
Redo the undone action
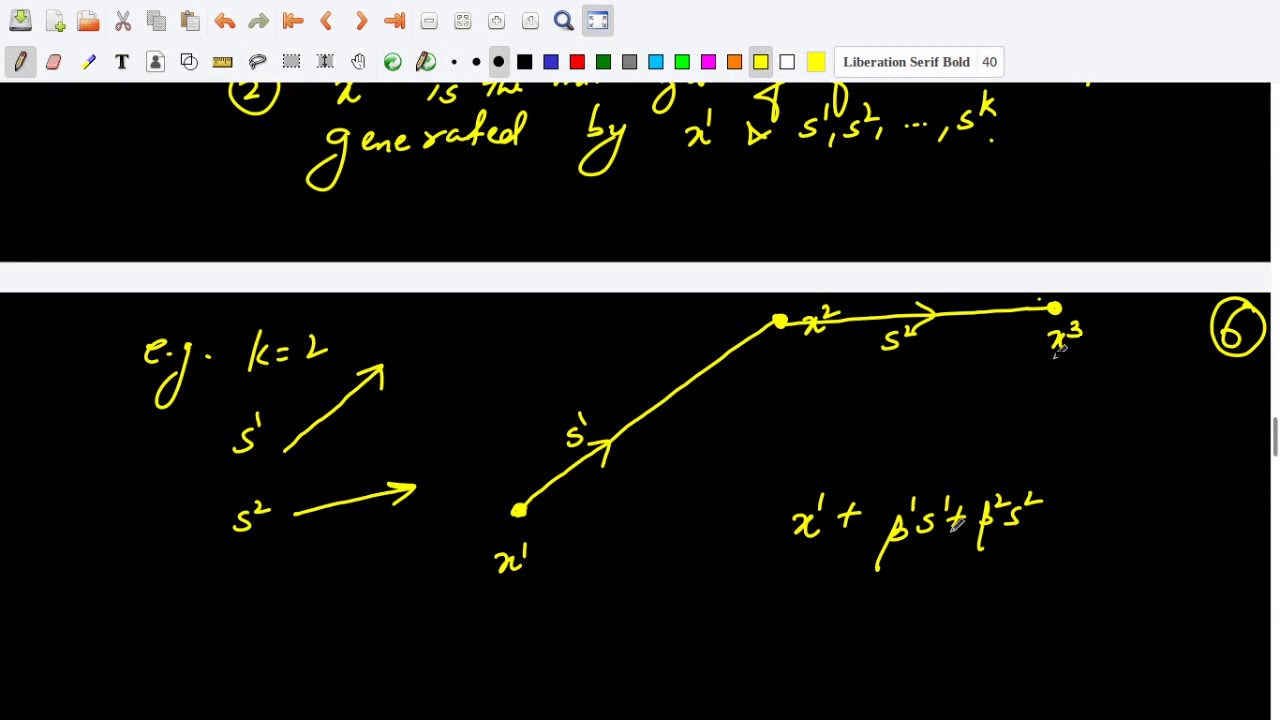tap(258, 21)
